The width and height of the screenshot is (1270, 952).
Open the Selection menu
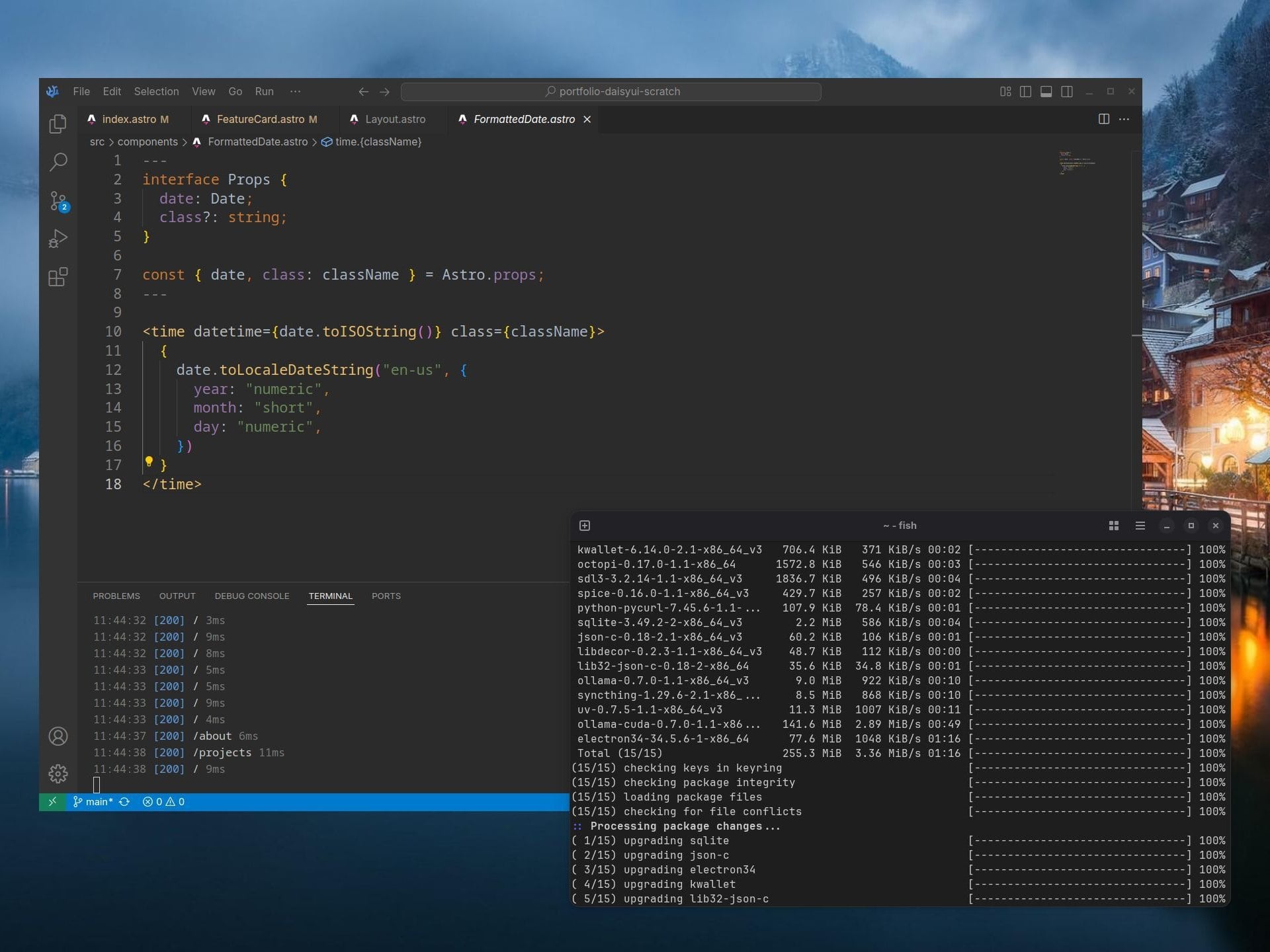156,91
